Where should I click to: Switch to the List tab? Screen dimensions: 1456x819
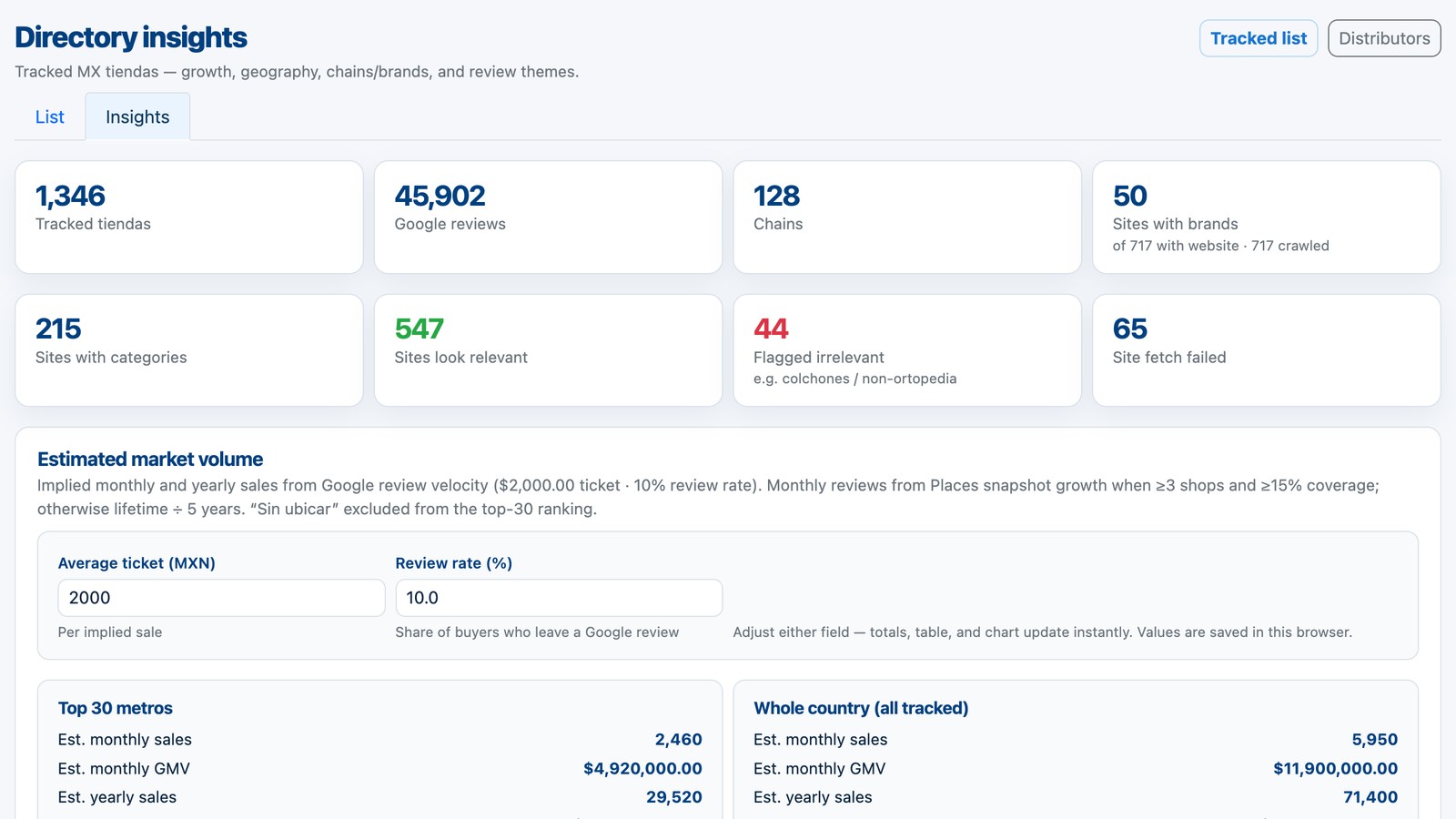pos(50,116)
